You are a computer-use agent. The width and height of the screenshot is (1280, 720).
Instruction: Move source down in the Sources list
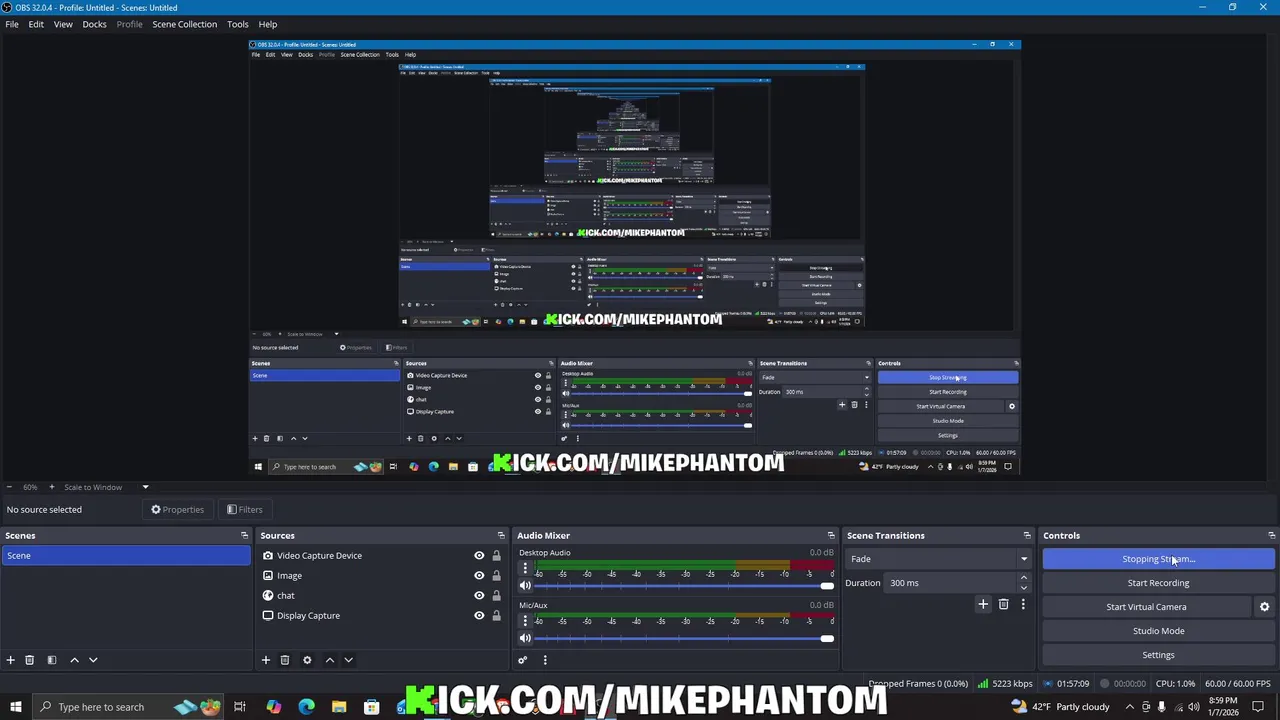pyautogui.click(x=348, y=660)
